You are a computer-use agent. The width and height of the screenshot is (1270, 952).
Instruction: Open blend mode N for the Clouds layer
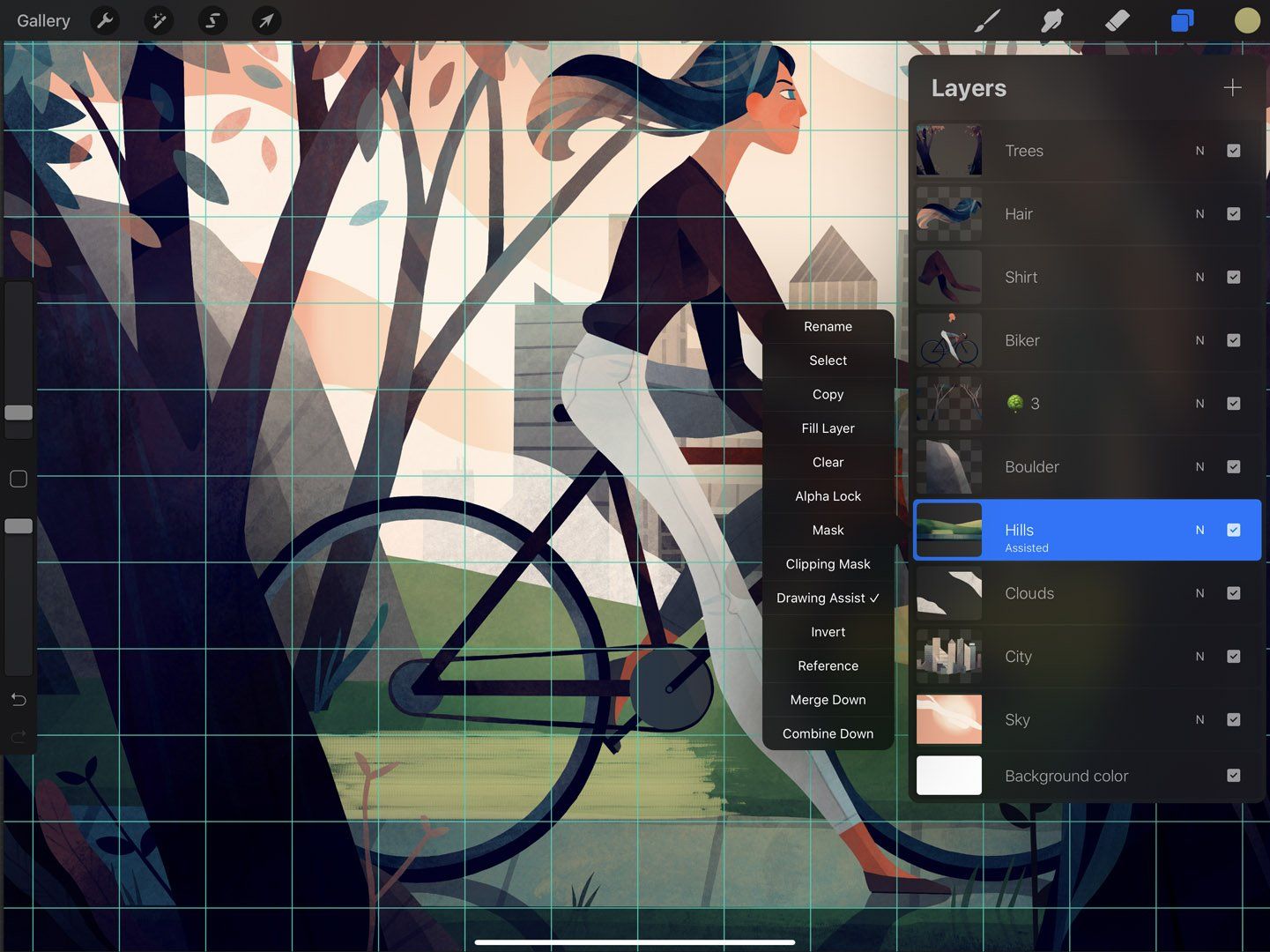[x=1199, y=593]
